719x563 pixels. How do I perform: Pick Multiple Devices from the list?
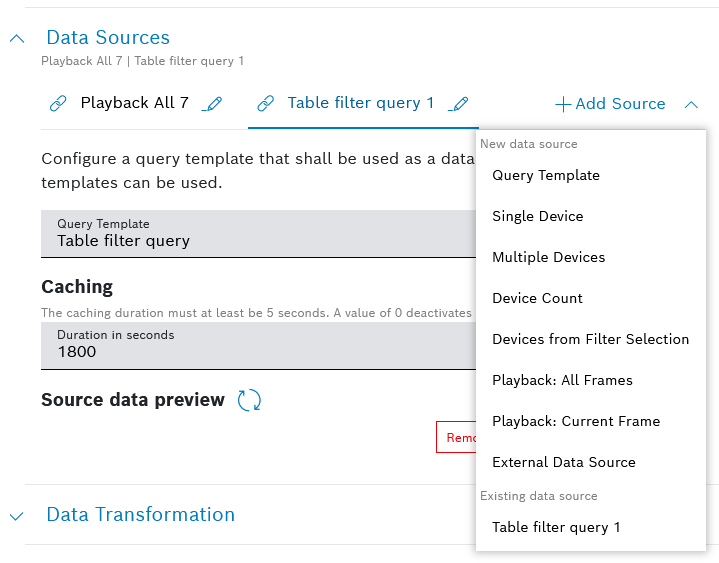pos(549,257)
